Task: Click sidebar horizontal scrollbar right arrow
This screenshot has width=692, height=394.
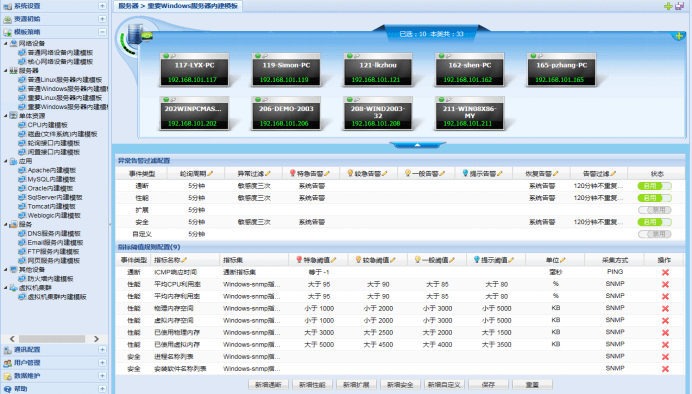Action: [x=96, y=339]
